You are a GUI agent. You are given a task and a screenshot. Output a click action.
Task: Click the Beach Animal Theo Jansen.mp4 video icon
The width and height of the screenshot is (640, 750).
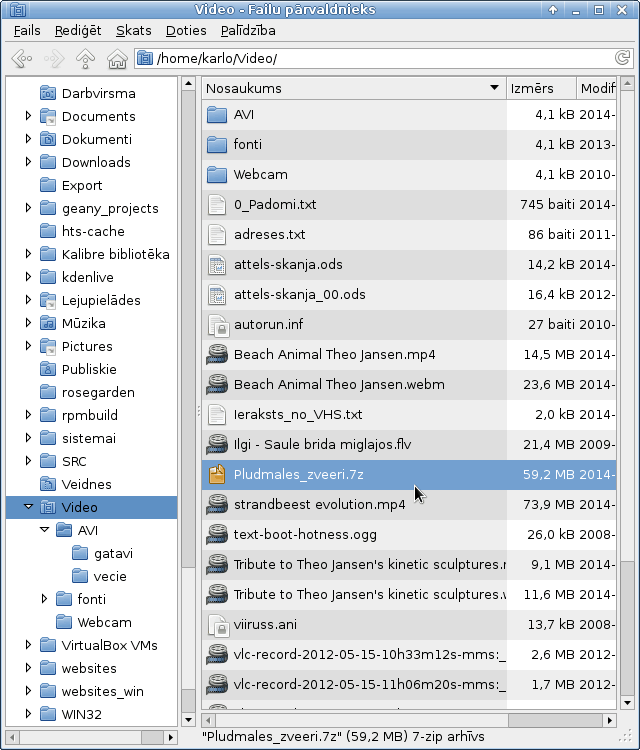[x=217, y=355]
